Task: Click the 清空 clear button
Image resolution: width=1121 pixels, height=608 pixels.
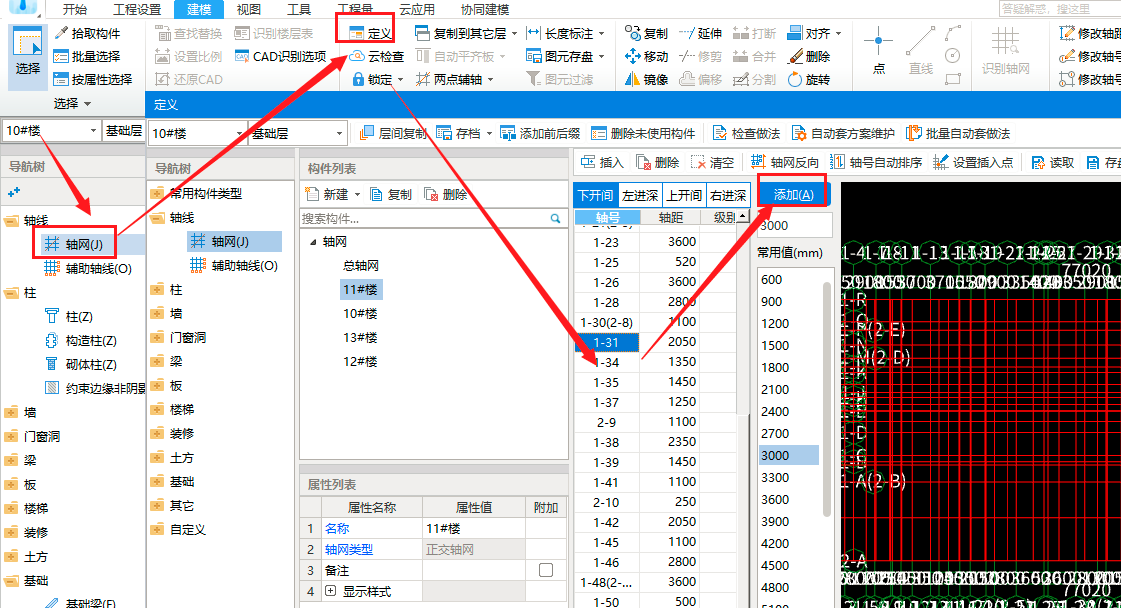Action: (x=712, y=162)
